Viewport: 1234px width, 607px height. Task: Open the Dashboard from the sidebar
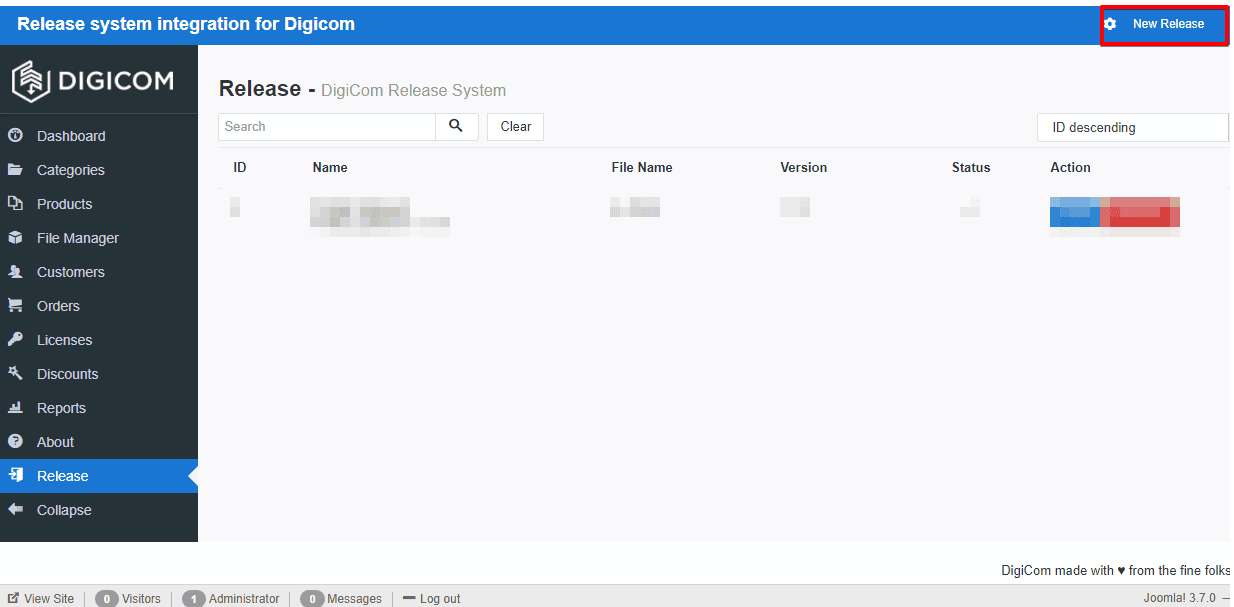coord(74,135)
